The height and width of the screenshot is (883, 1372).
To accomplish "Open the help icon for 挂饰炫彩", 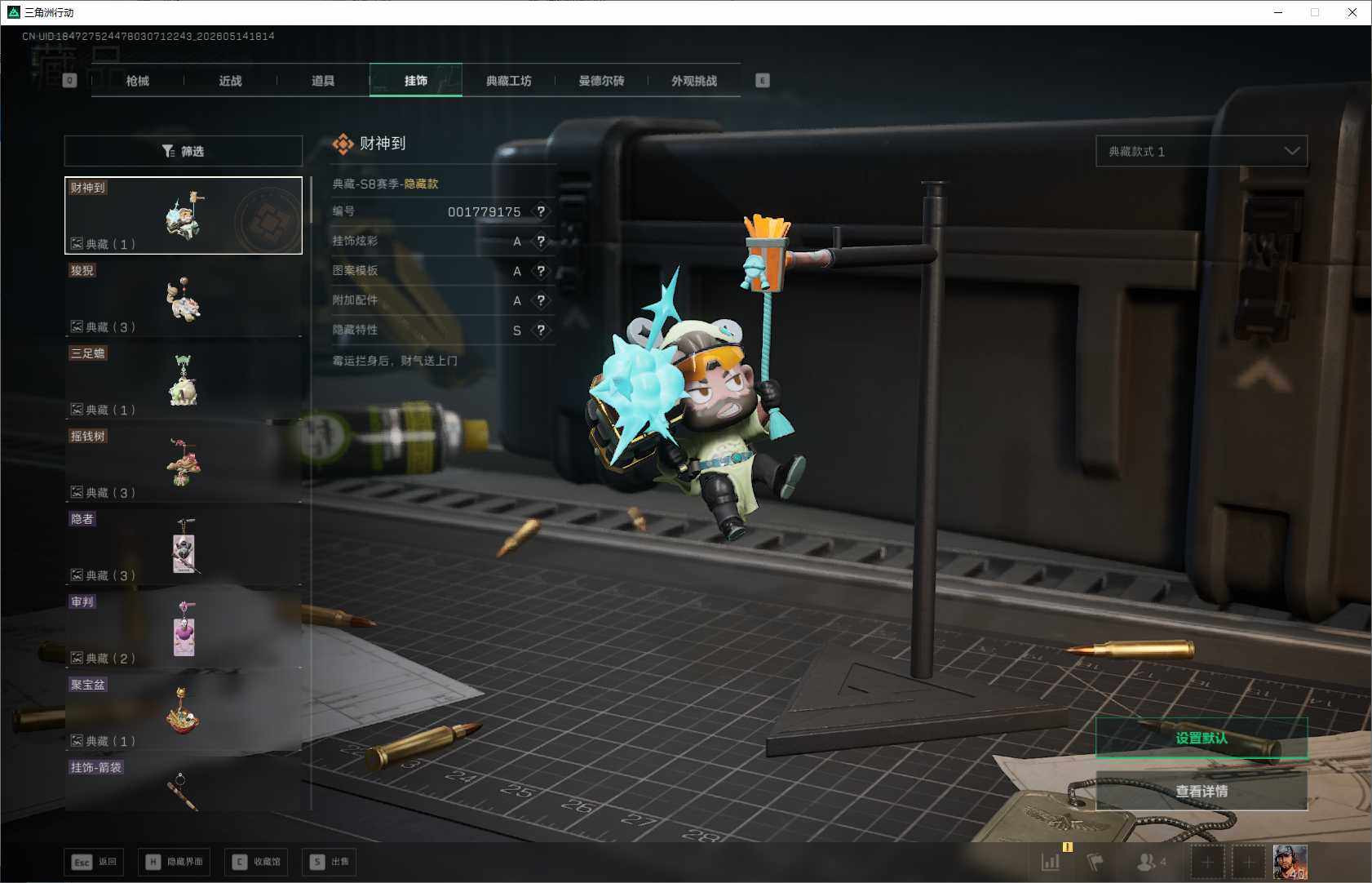I will [541, 242].
